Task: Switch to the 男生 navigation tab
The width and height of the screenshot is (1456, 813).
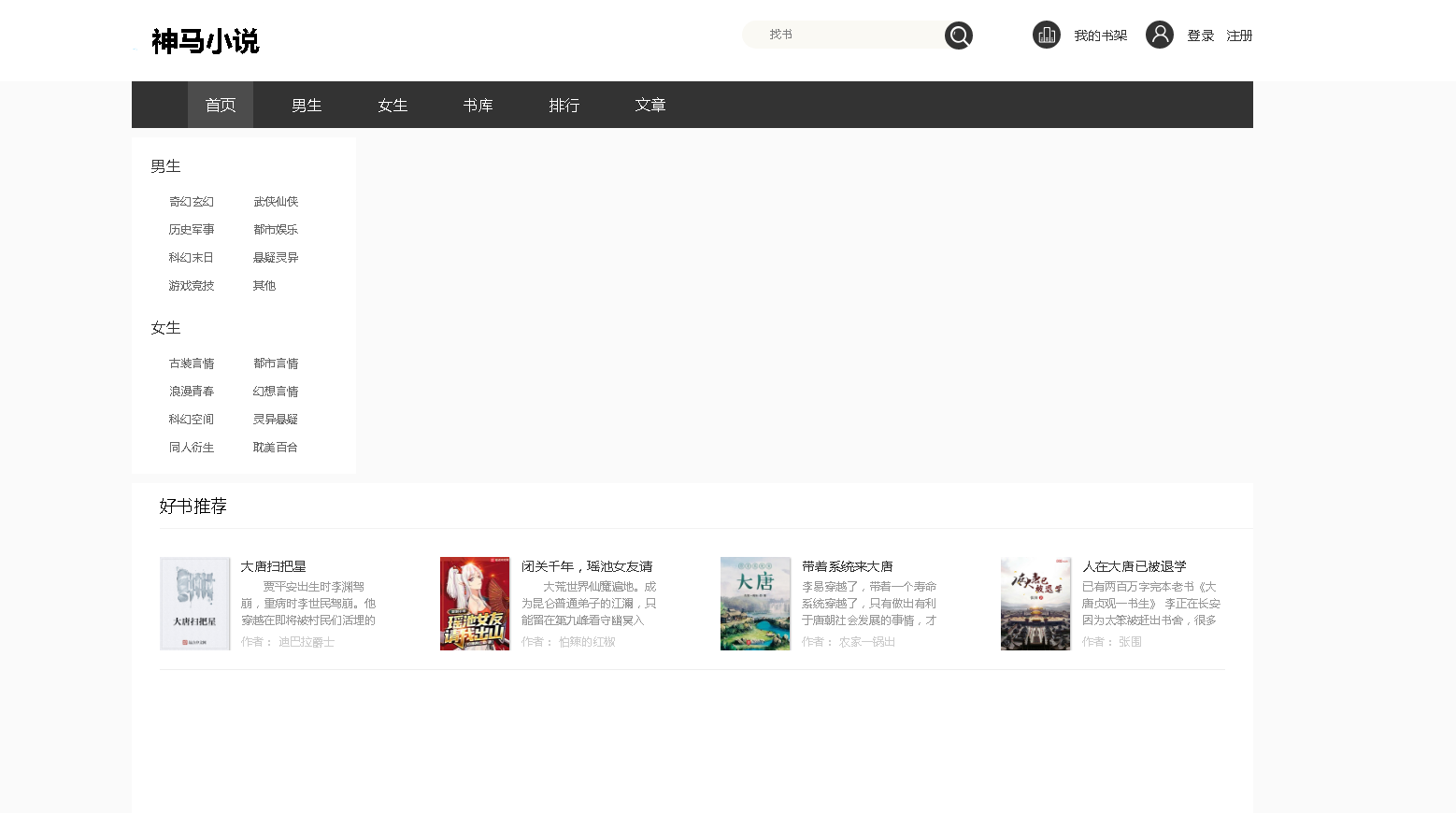Action: tap(307, 106)
